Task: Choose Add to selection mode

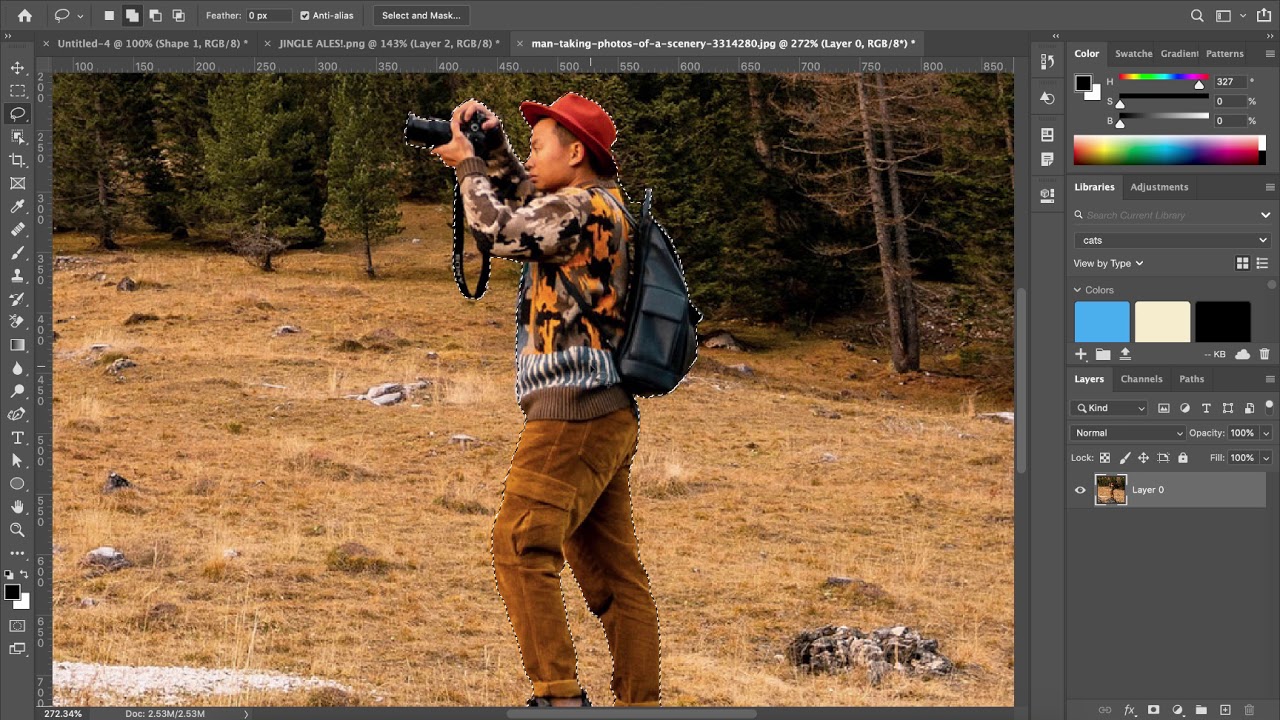Action: pos(132,15)
